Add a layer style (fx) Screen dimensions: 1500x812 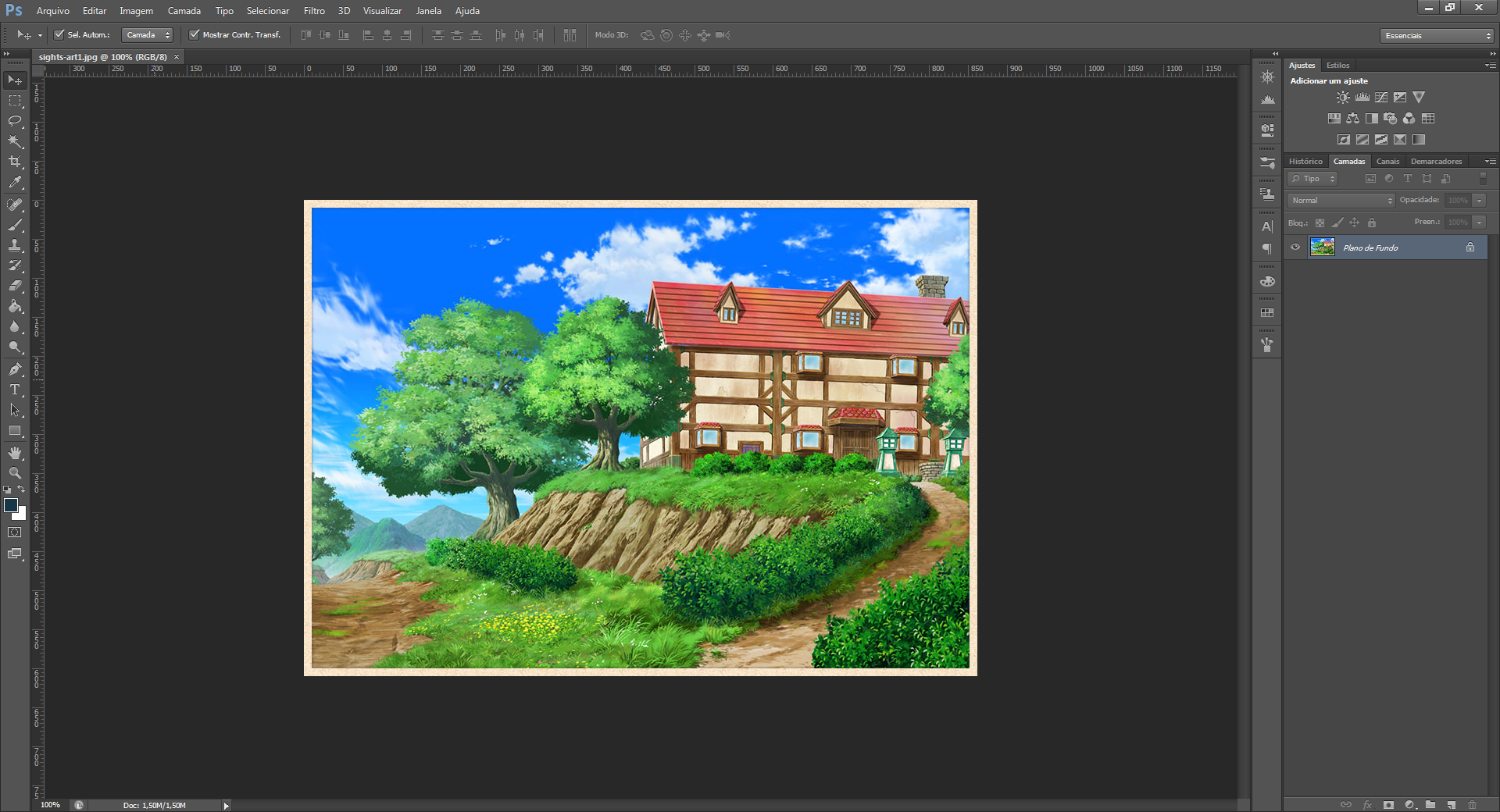[x=1367, y=805]
